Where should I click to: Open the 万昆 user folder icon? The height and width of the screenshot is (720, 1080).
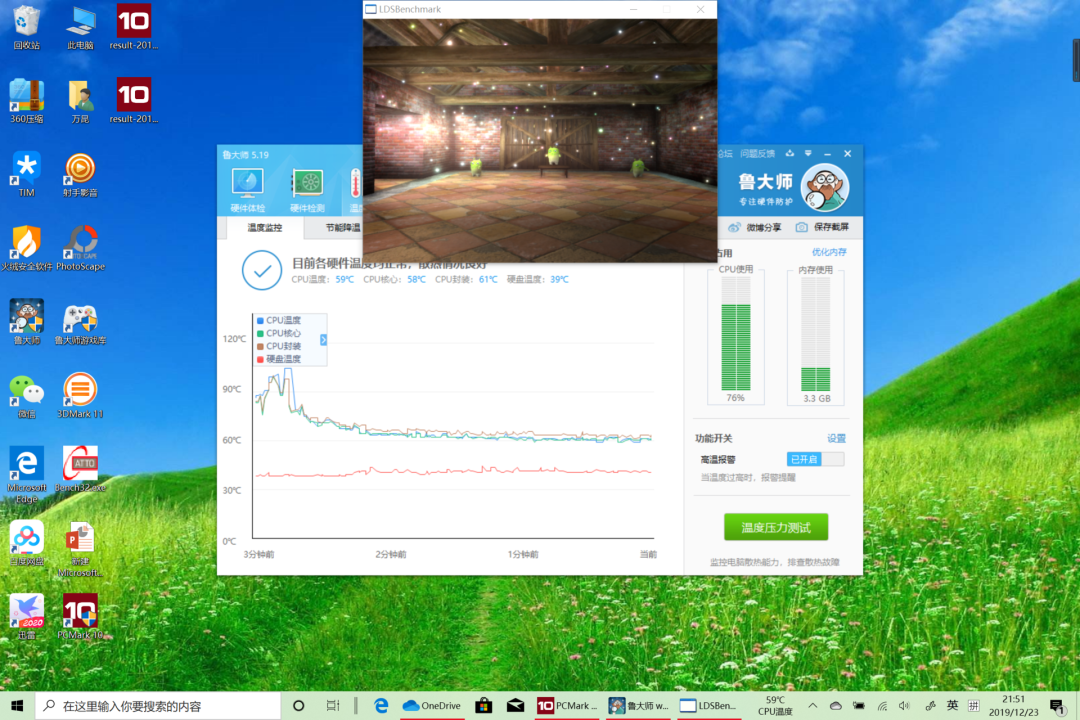click(x=81, y=101)
